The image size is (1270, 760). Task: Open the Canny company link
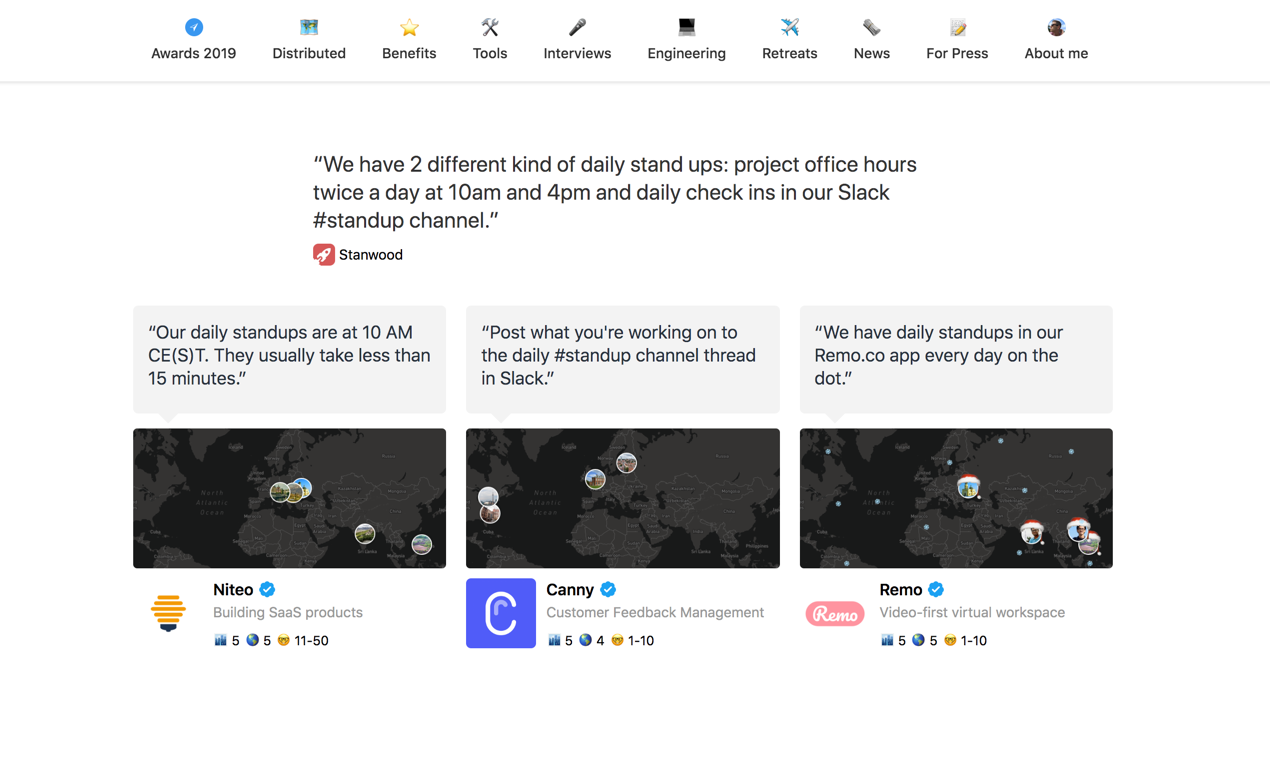pos(570,590)
